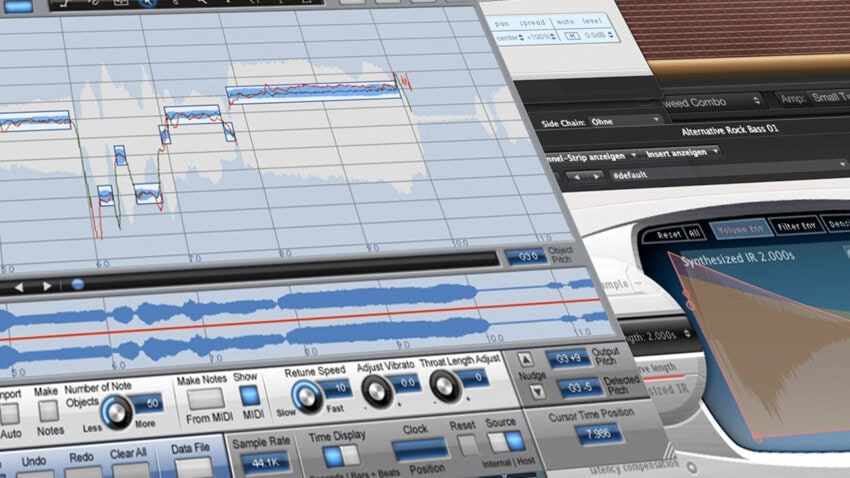Open the Insert anzeigen dropdown
The image size is (850, 478).
tap(683, 151)
